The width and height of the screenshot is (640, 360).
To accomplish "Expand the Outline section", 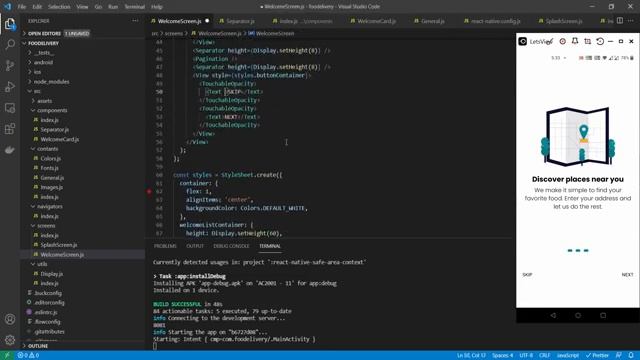I will [38, 346].
